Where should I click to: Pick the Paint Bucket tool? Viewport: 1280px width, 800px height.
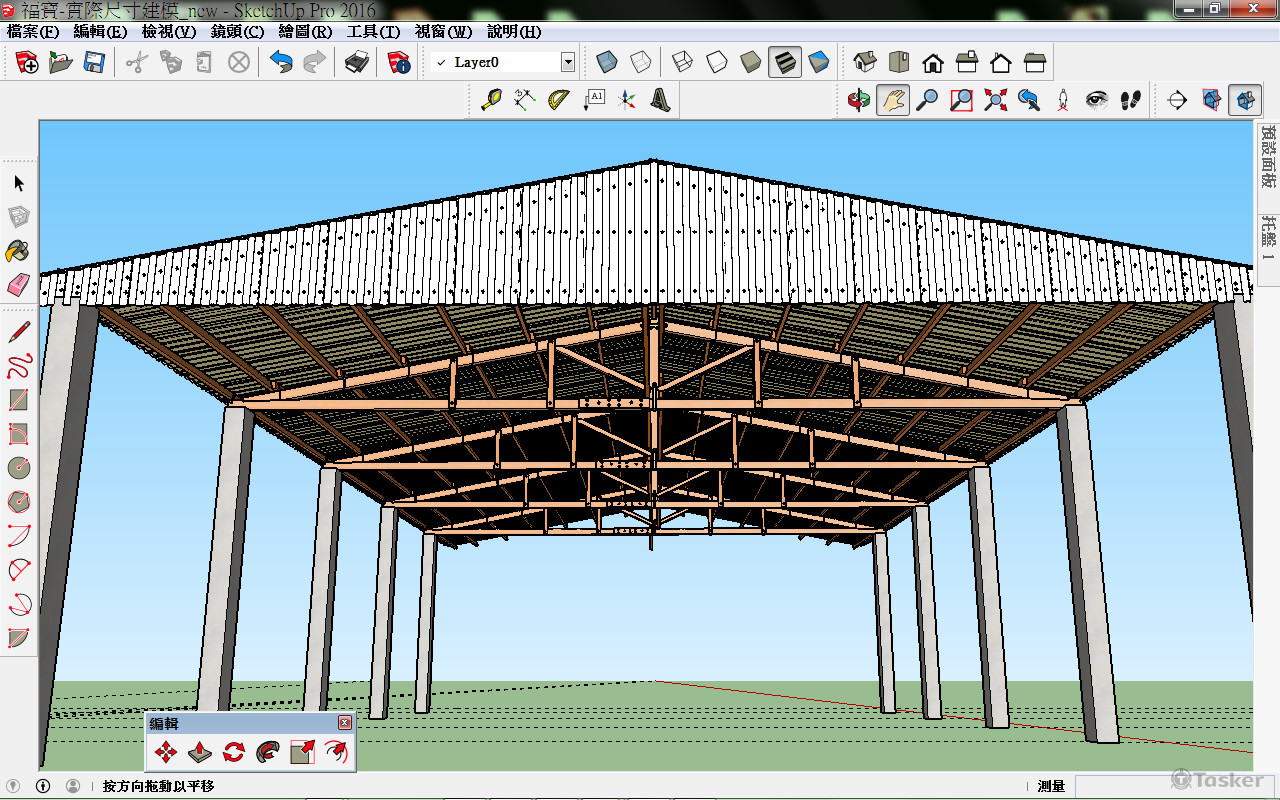[x=18, y=251]
